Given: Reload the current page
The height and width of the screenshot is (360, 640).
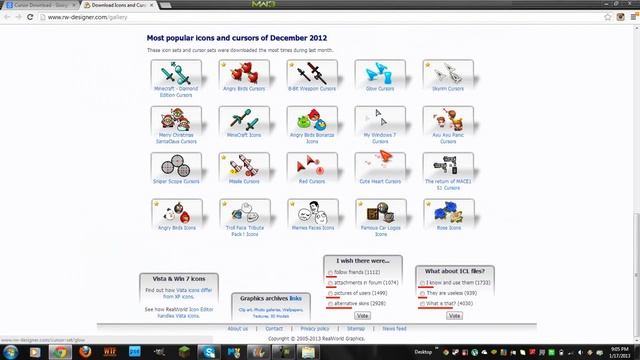Looking at the screenshot, I should coord(30,17).
